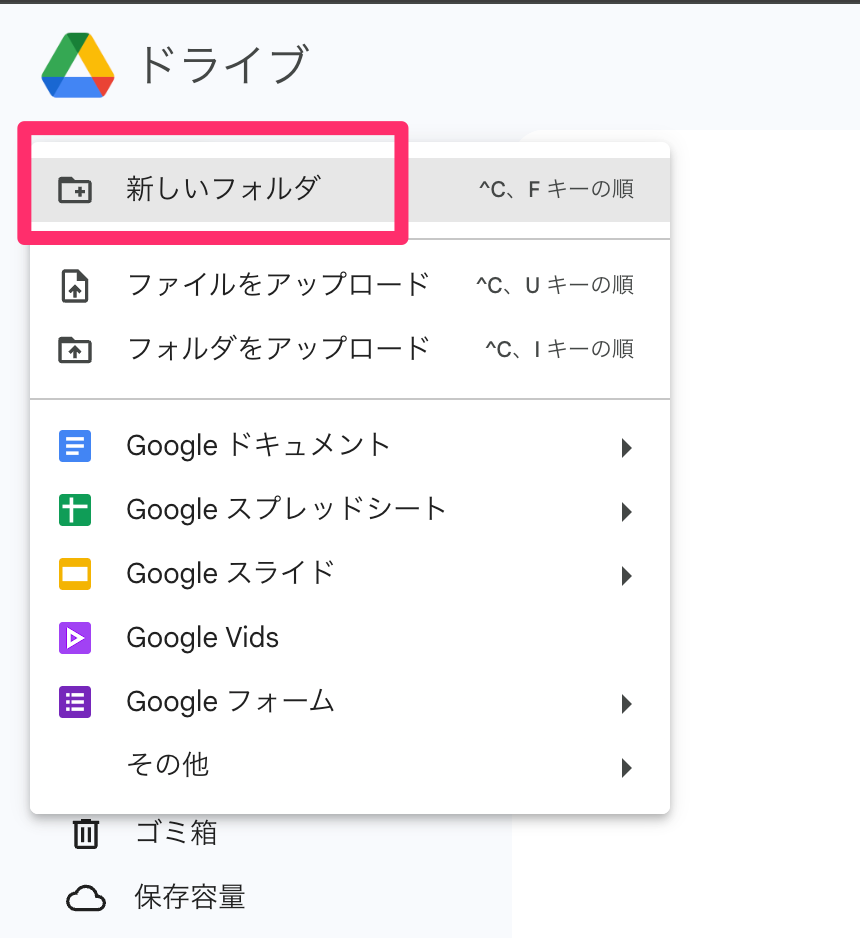
Task: Open 保存容量 in the sidebar
Action: click(190, 897)
